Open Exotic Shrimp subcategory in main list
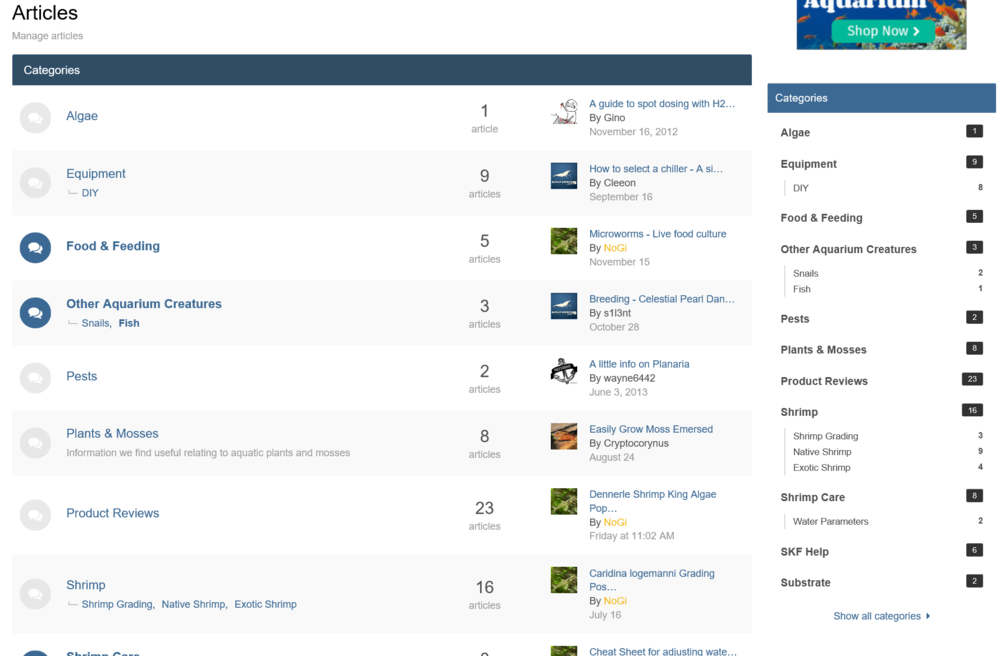 click(265, 604)
